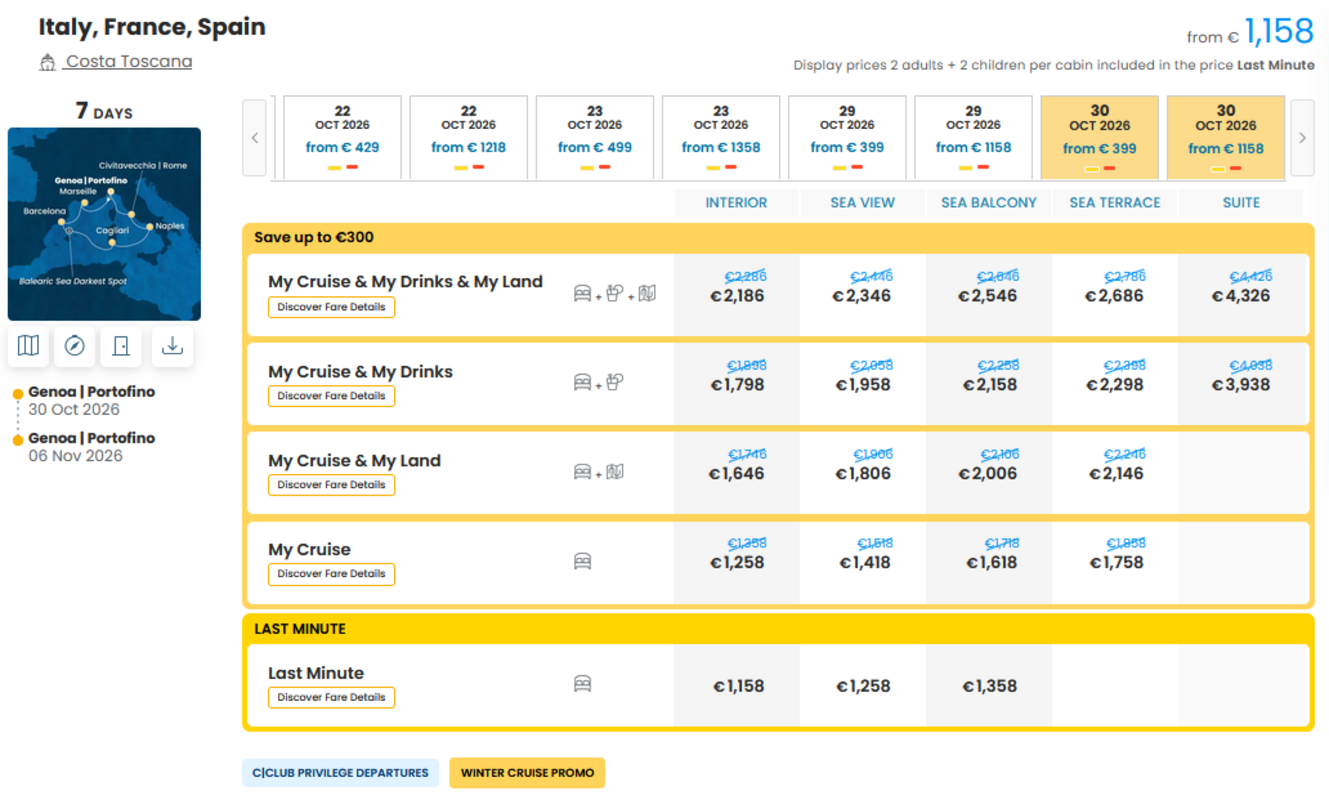Select the 23 Oct 2026 departure from €499

pyautogui.click(x=595, y=138)
